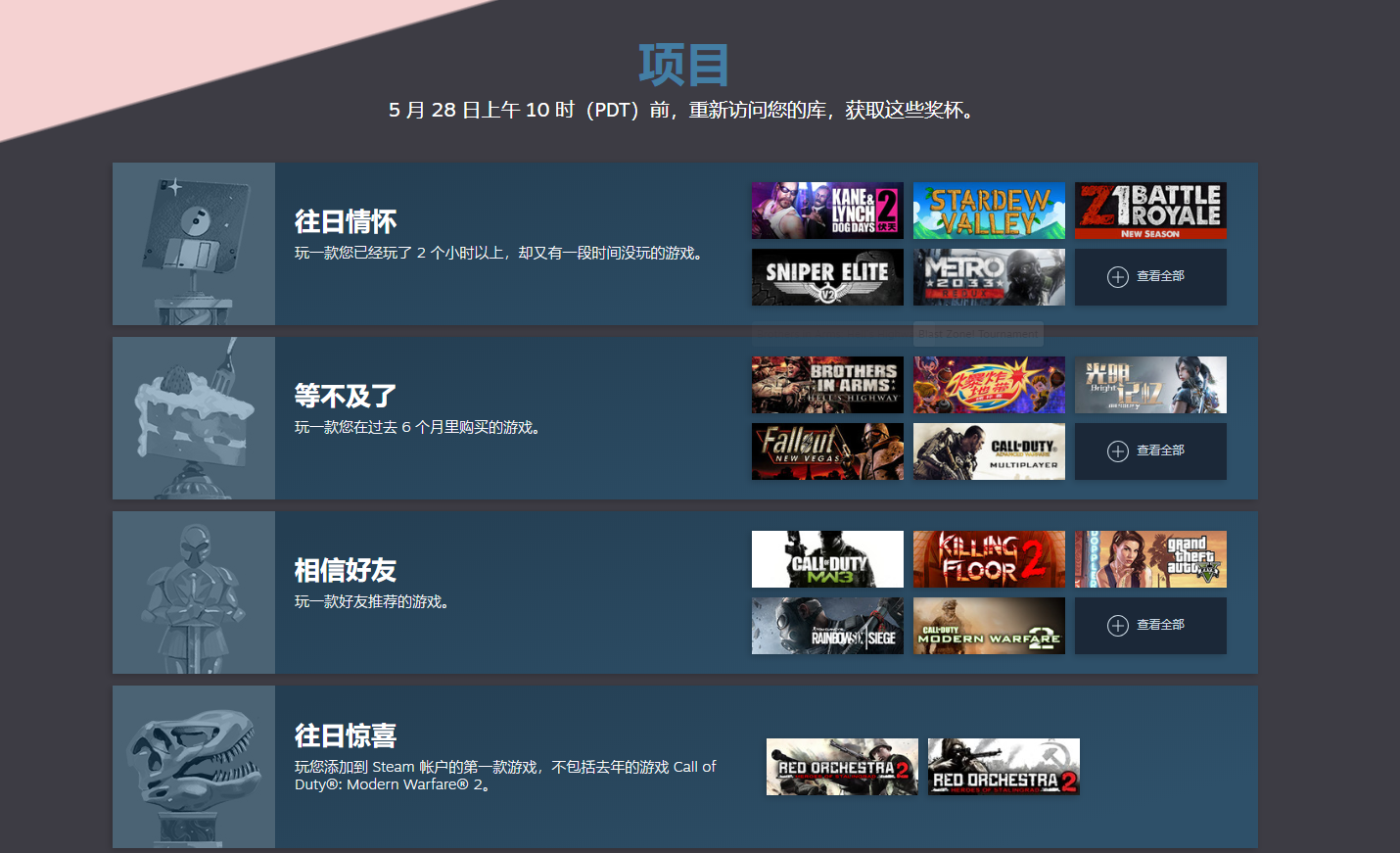This screenshot has width=1400, height=853.
Task: Click the plus icon in the 相信好友 row
Action: click(1118, 626)
